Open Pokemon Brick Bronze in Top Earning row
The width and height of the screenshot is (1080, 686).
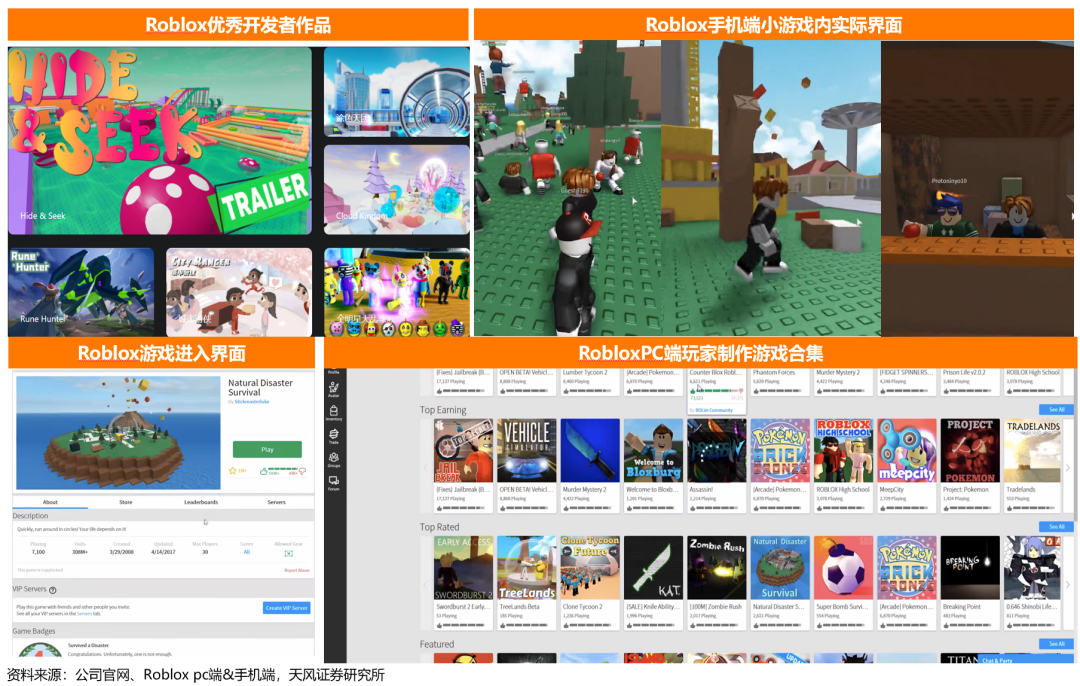pyautogui.click(x=780, y=450)
